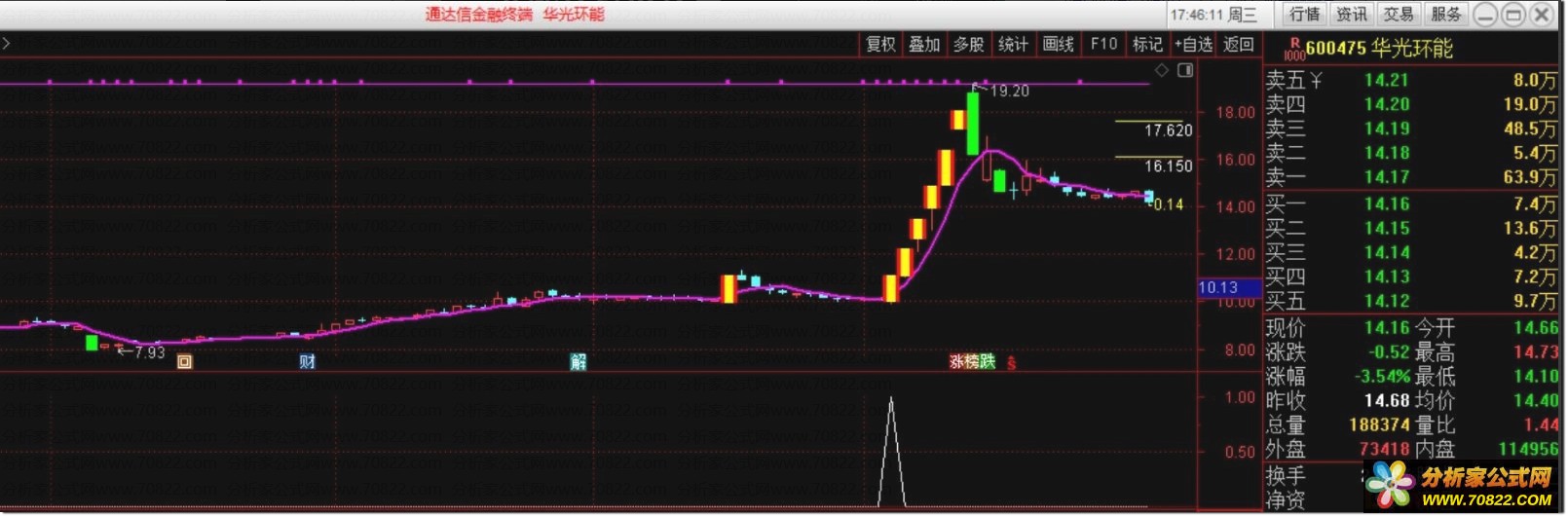1568x516 pixels.
Task: Open the 交易 trading menu
Action: 1398,14
